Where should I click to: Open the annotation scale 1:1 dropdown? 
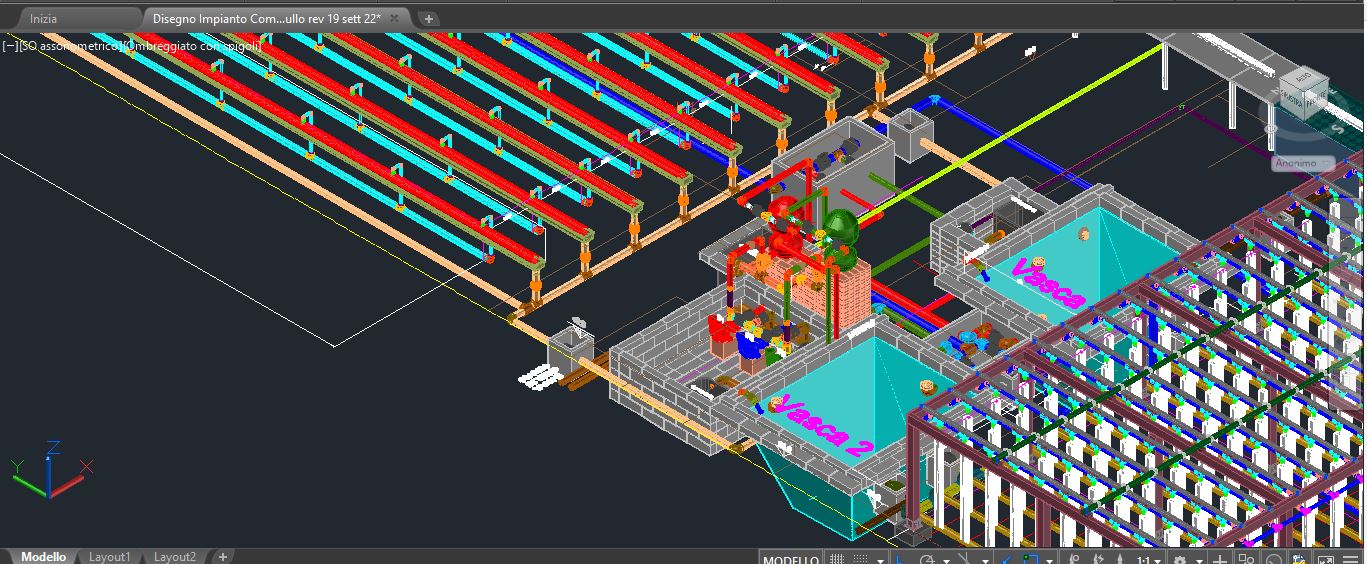click(1148, 559)
